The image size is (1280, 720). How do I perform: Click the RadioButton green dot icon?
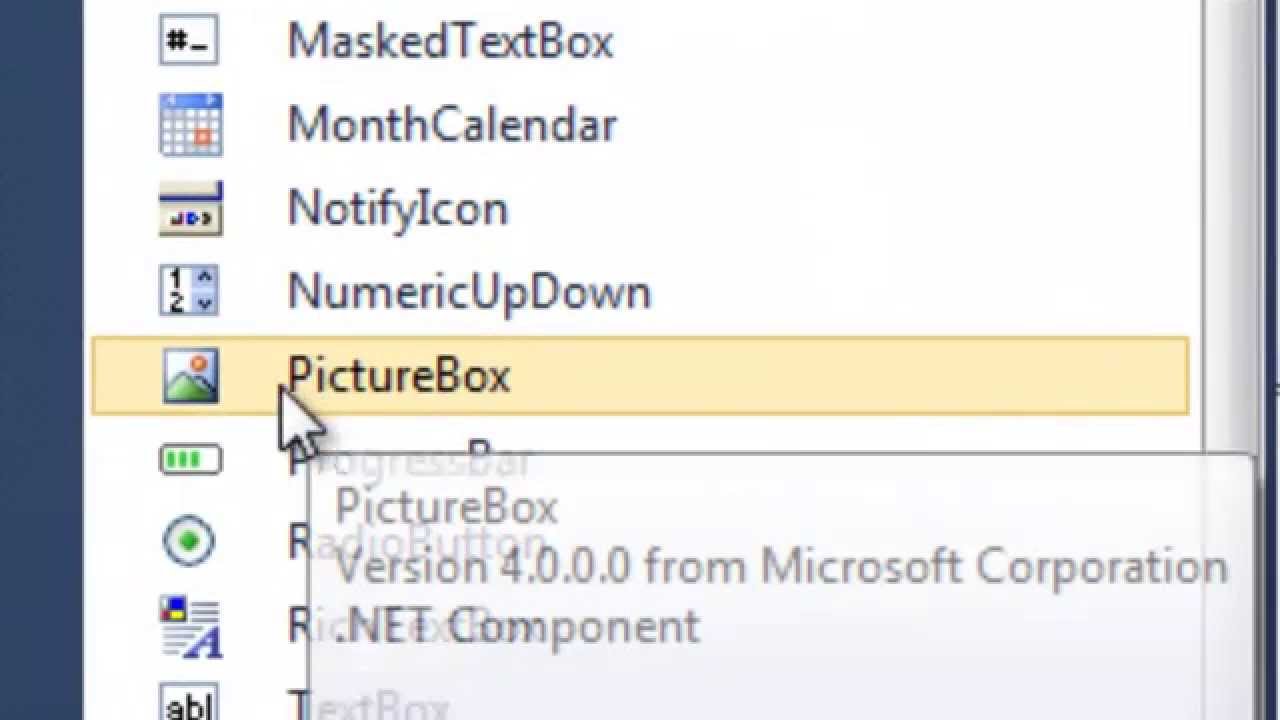pos(189,542)
